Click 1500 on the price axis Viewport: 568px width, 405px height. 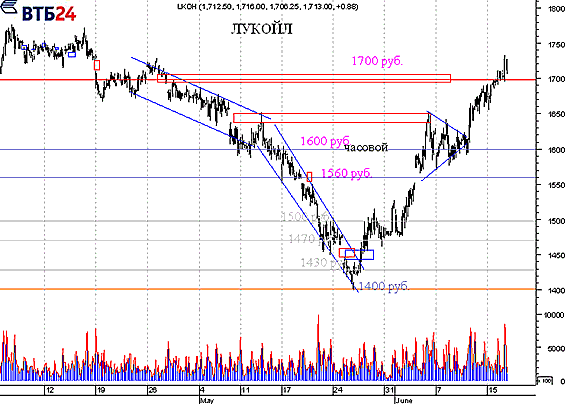(556, 221)
